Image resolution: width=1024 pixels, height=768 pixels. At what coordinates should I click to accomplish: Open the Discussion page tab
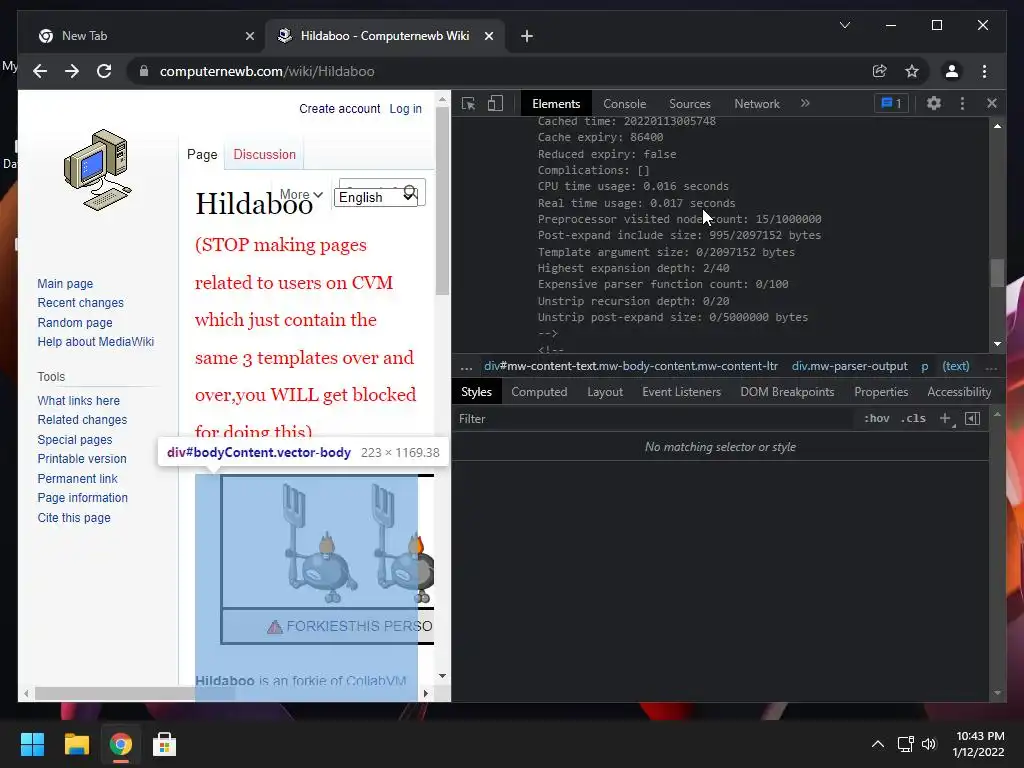pyautogui.click(x=264, y=154)
